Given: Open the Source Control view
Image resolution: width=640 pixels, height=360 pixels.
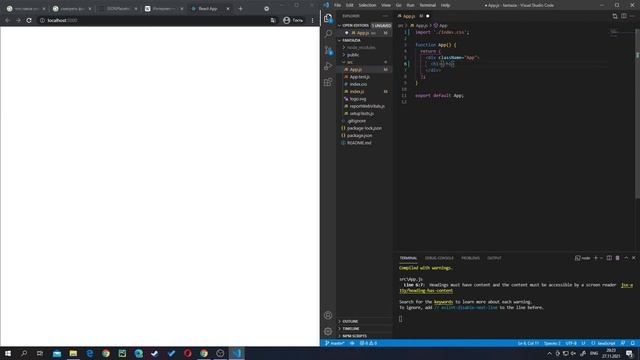Looking at the screenshot, I should 328,50.
